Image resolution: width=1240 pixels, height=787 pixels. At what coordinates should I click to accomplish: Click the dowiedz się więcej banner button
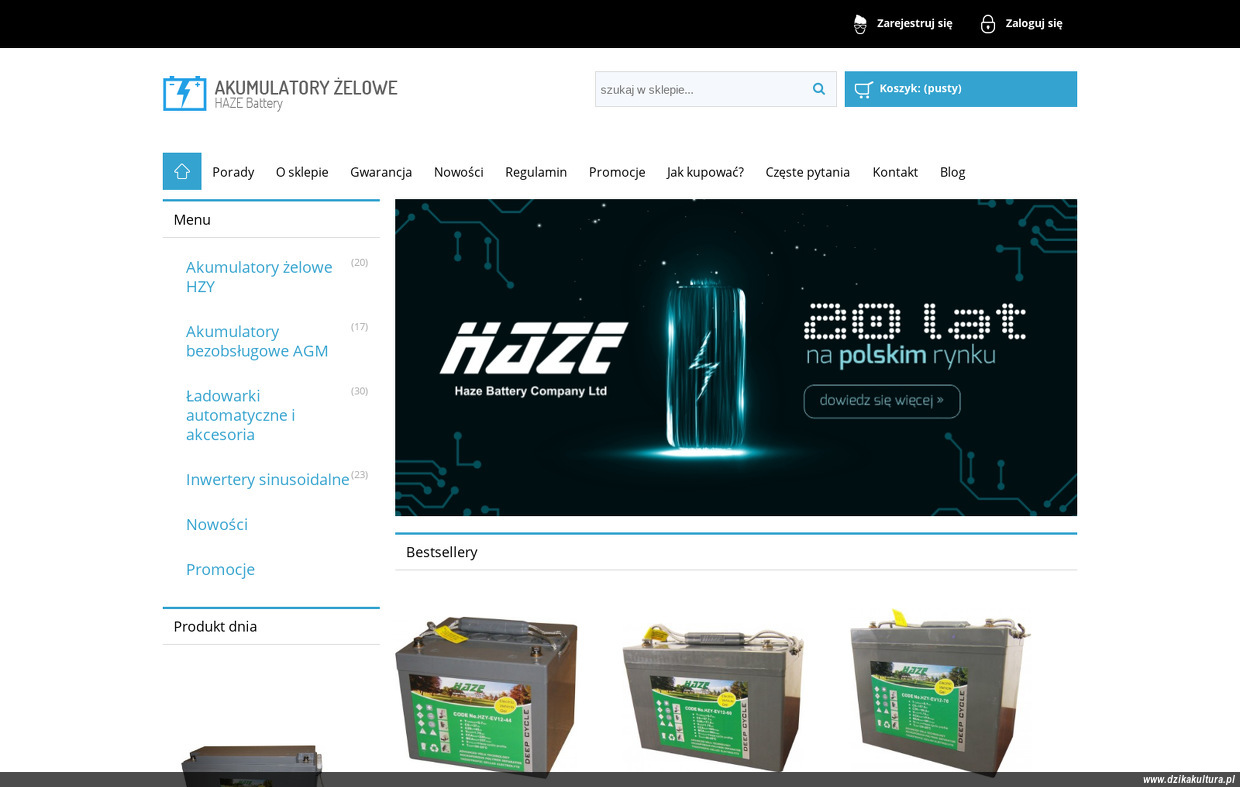coord(882,401)
